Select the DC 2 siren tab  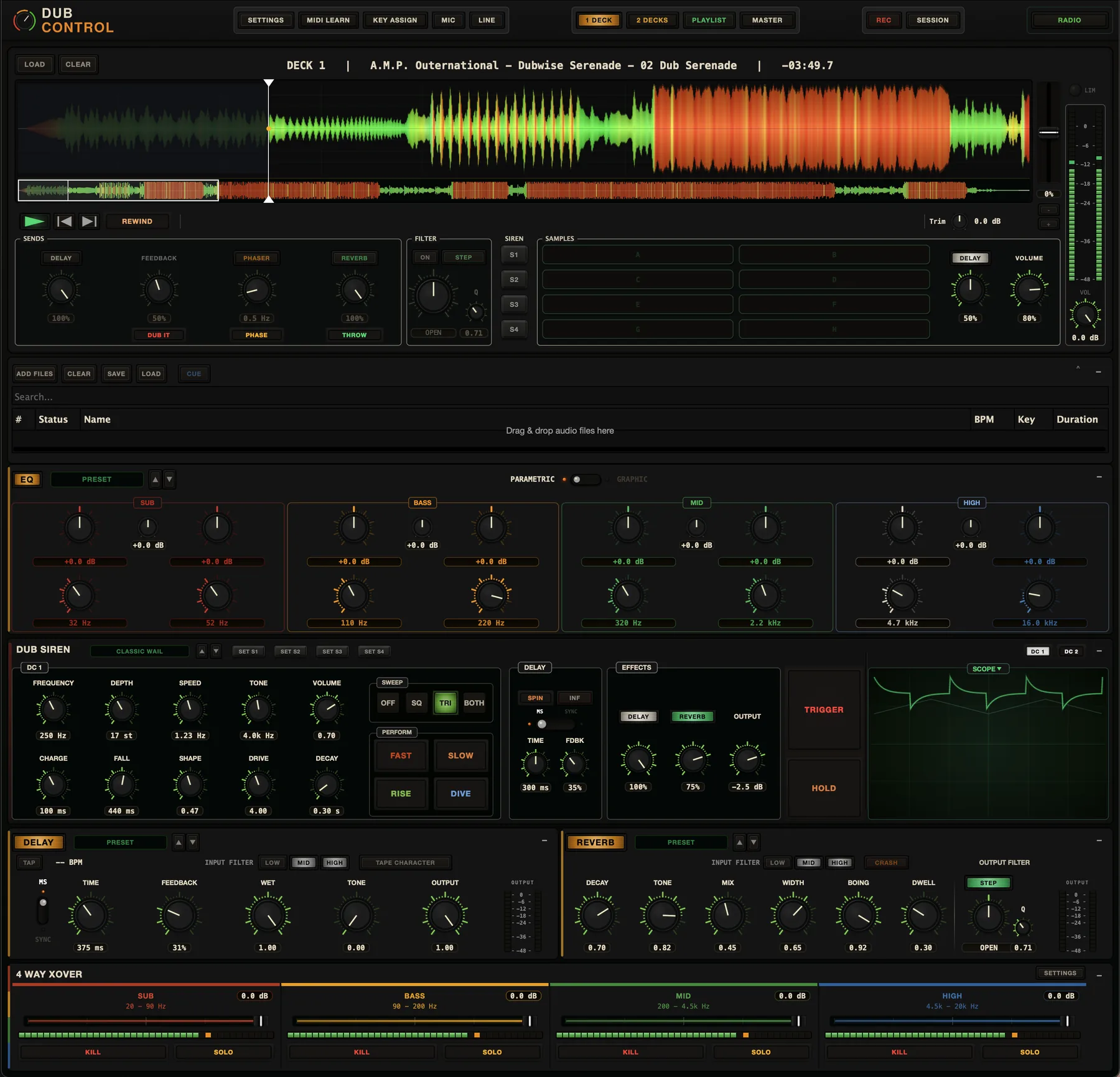click(1071, 651)
